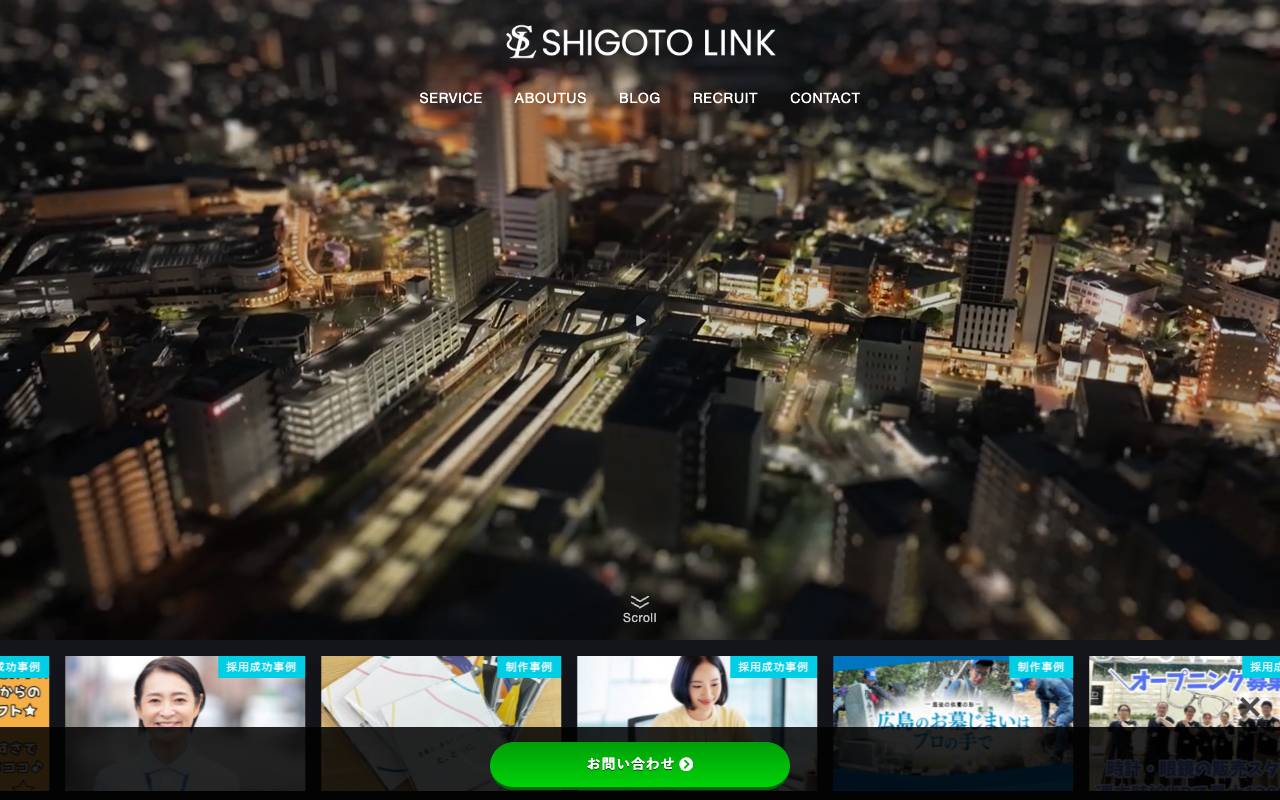Play the background city video
This screenshot has height=800, width=1280.
click(640, 321)
